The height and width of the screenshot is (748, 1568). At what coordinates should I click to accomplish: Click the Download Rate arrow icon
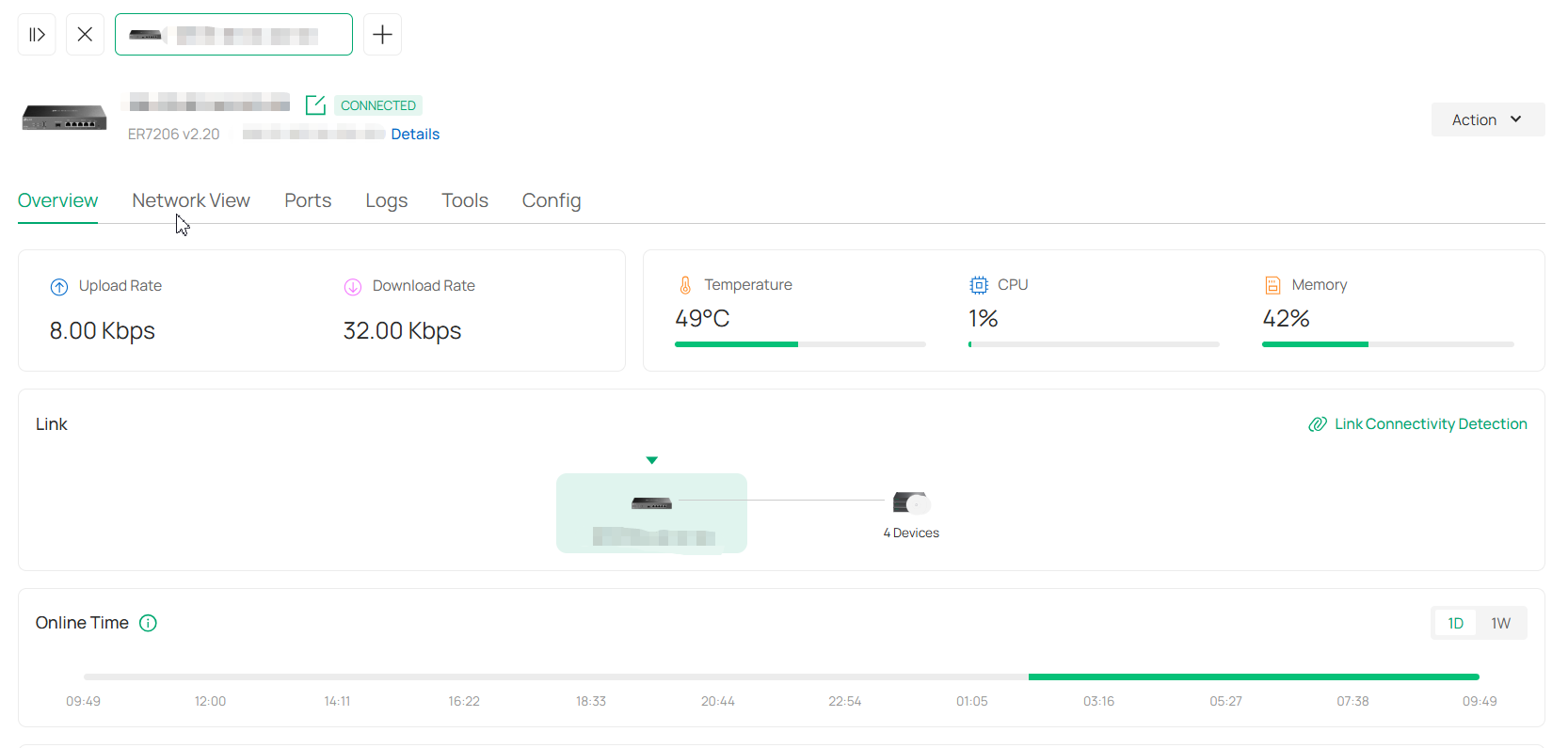353,287
